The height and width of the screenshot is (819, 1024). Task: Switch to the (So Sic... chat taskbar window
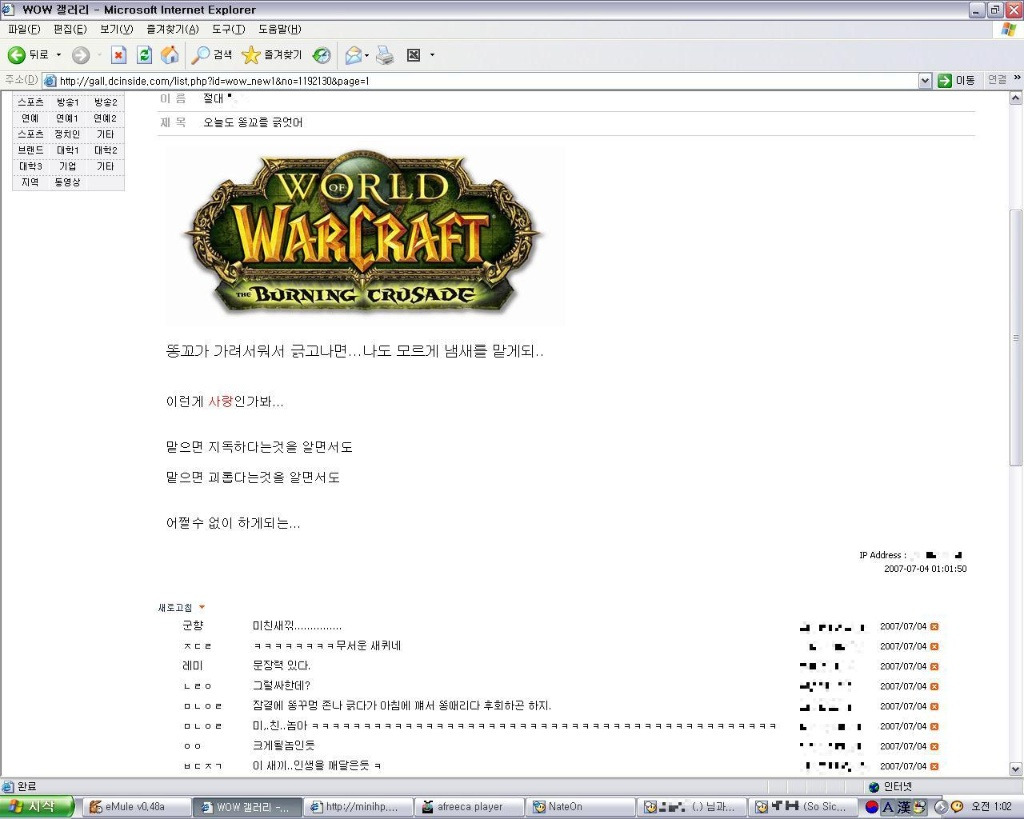[803, 807]
